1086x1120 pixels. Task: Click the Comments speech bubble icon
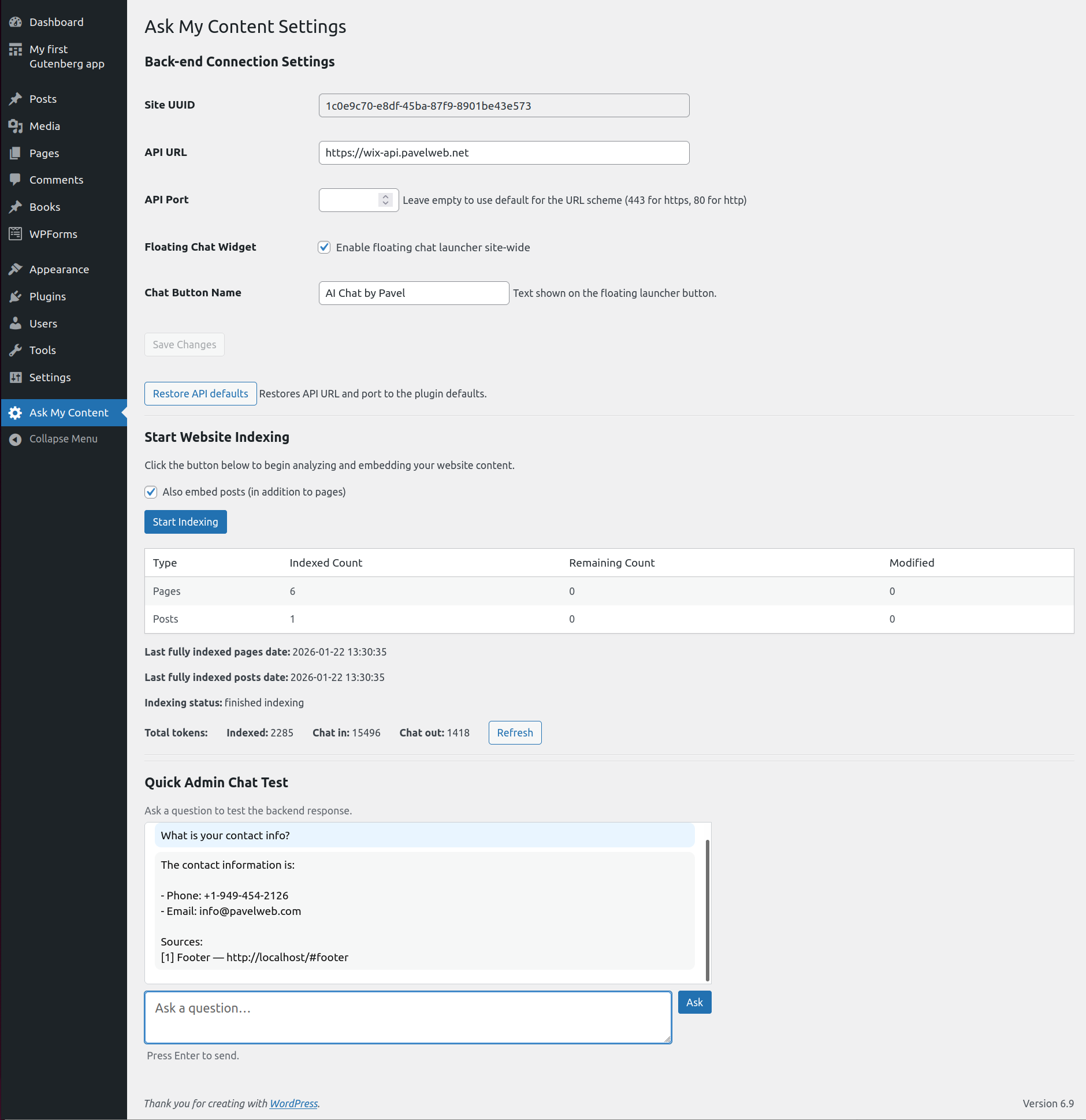[x=16, y=180]
